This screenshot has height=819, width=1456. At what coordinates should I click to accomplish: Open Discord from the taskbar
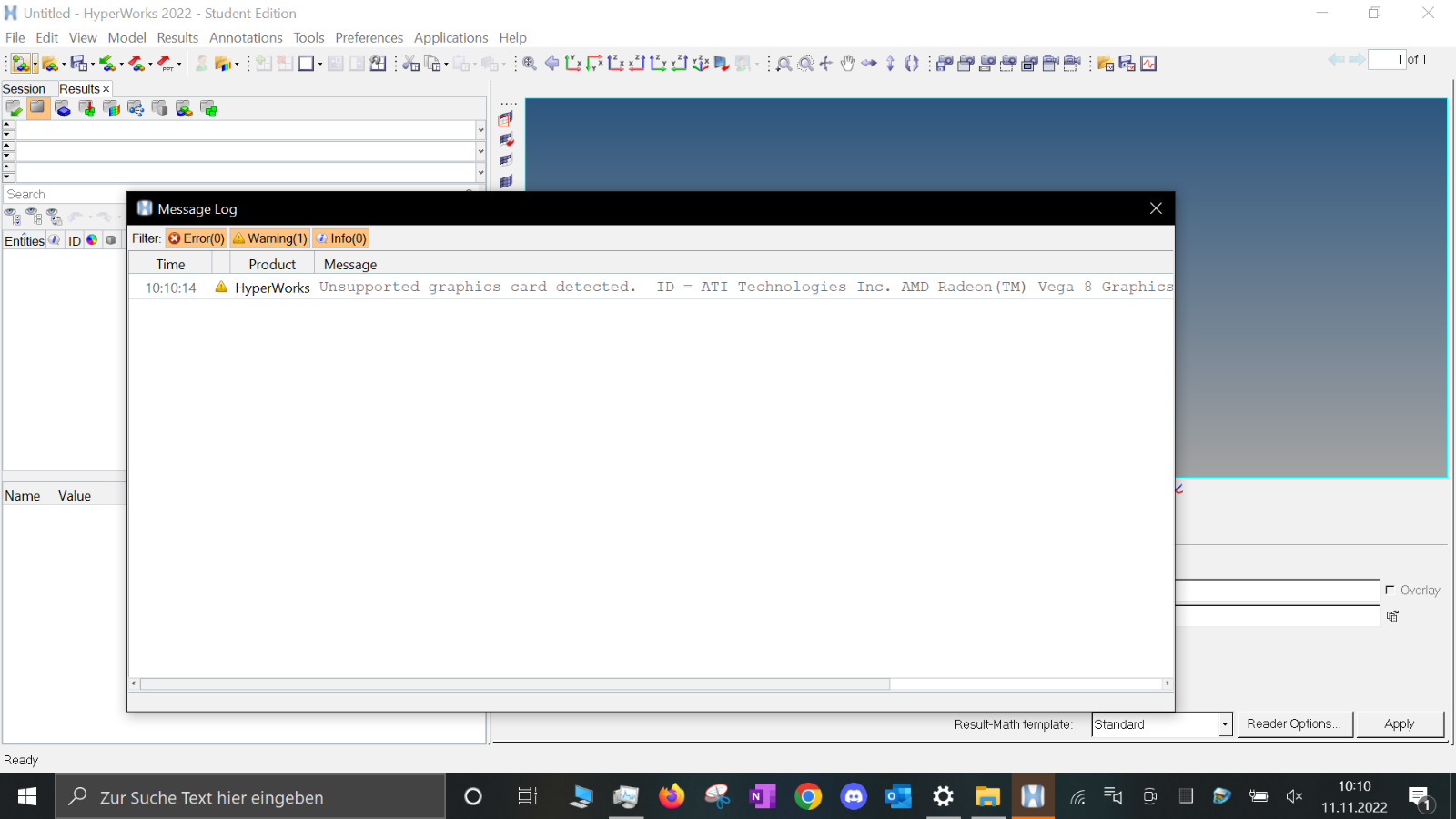pos(854,796)
